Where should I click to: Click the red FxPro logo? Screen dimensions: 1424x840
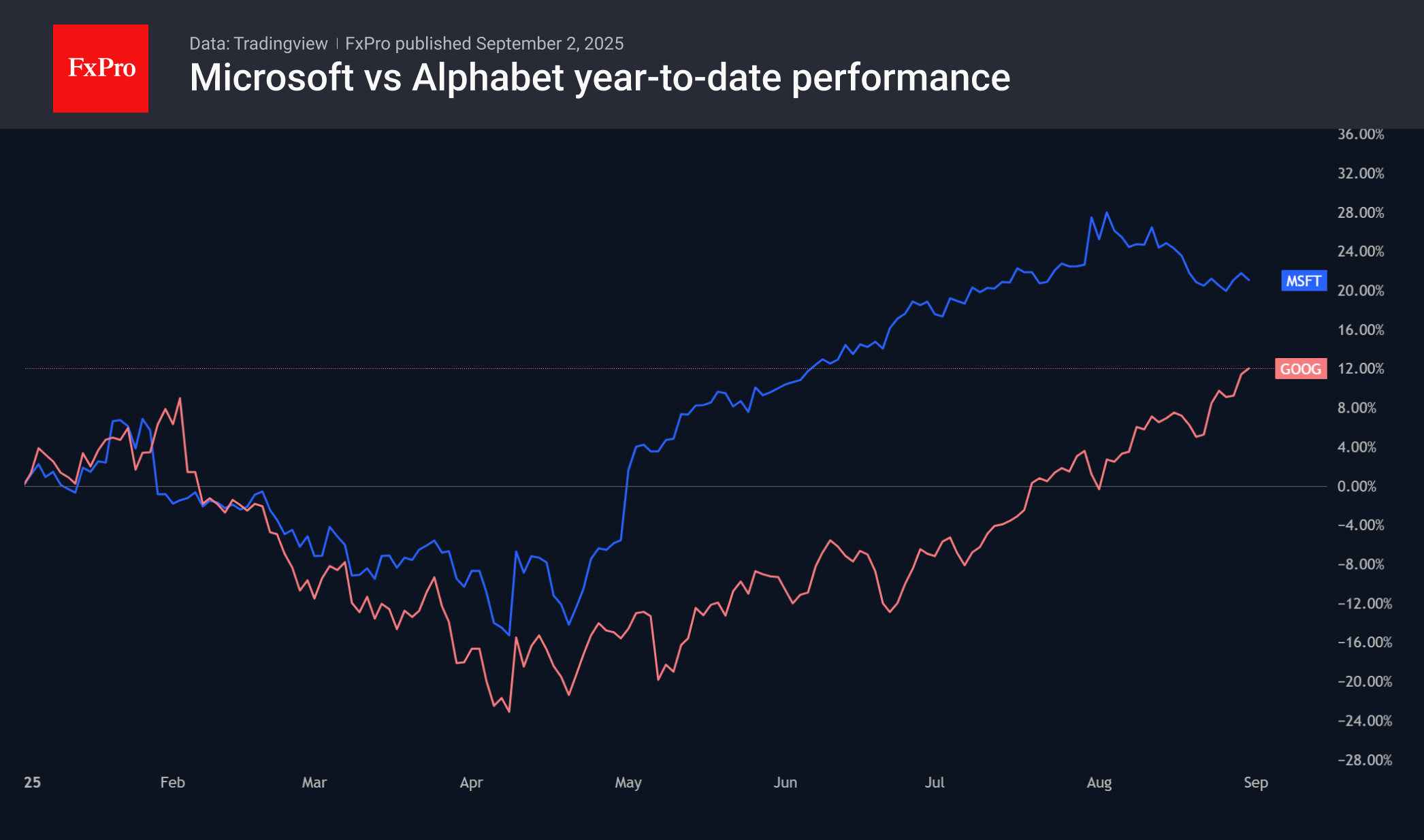tap(101, 68)
